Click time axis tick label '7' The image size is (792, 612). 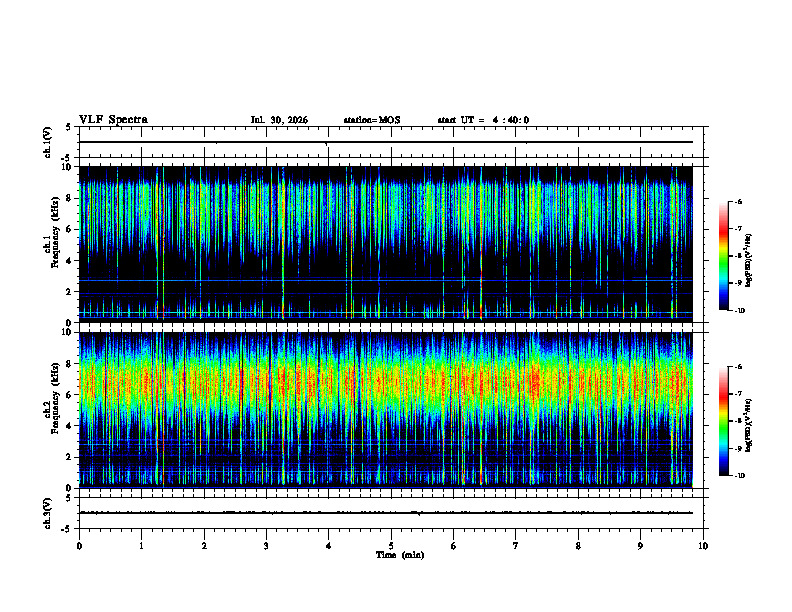(x=516, y=546)
